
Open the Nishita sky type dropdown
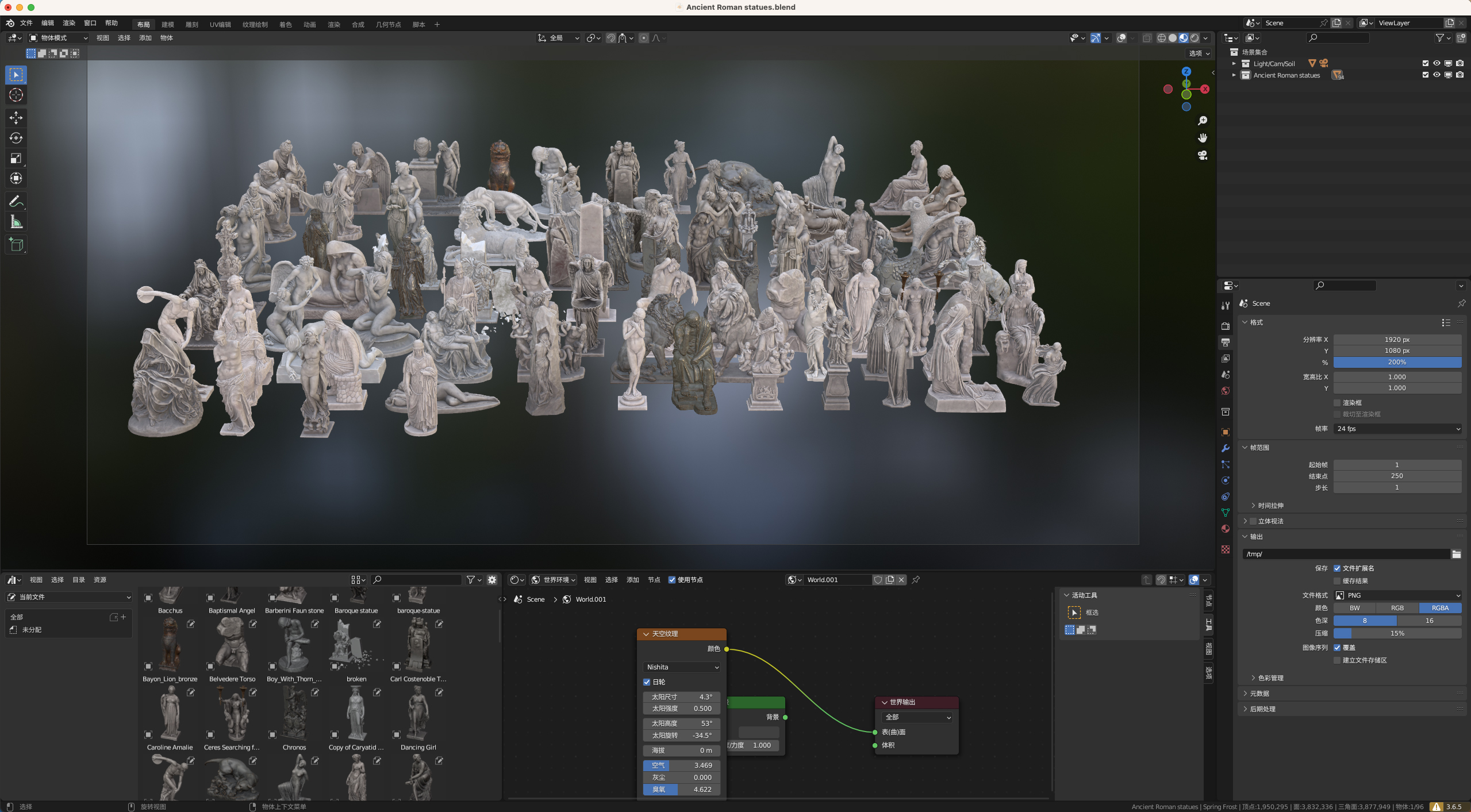(x=681, y=667)
